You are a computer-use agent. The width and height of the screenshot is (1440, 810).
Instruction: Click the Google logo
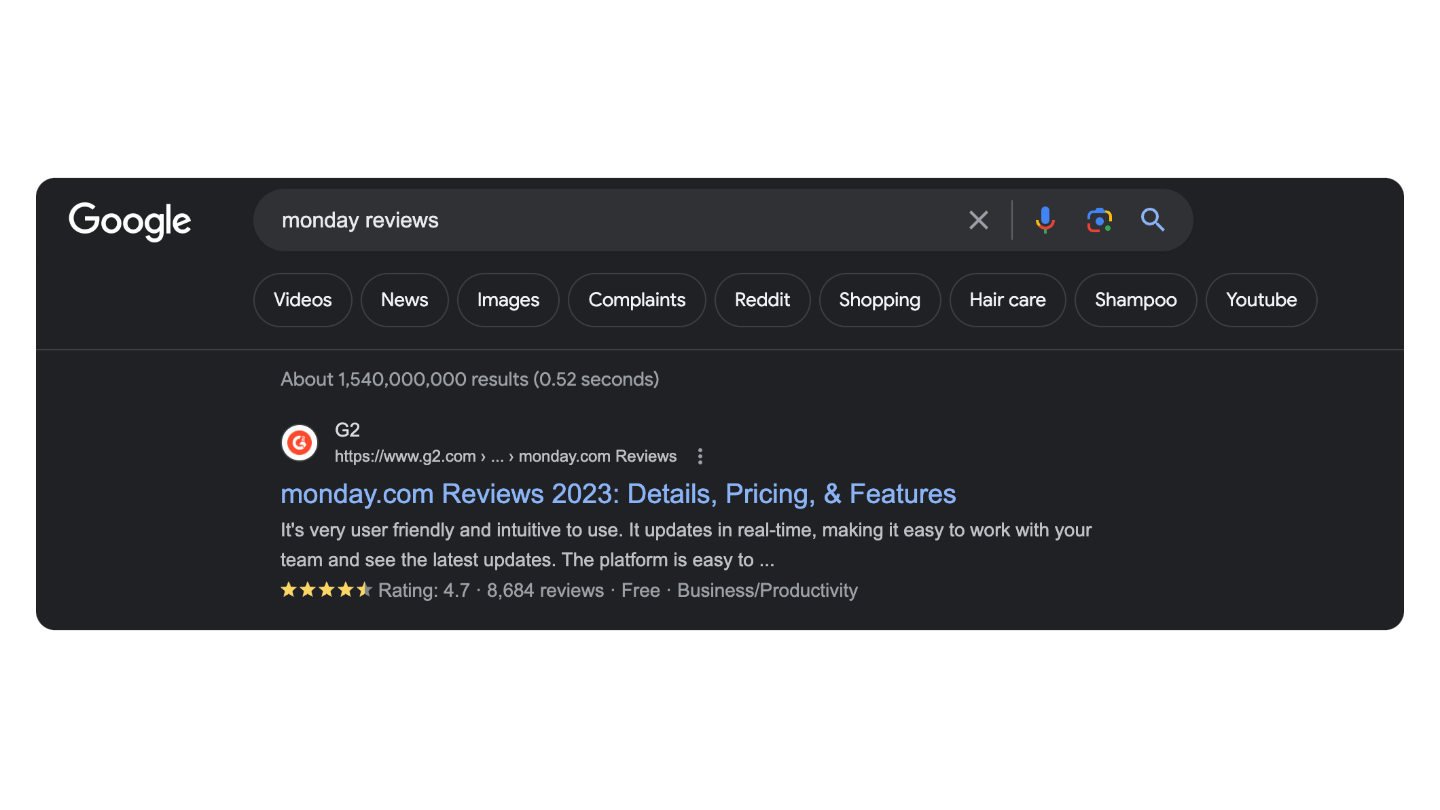pos(130,221)
